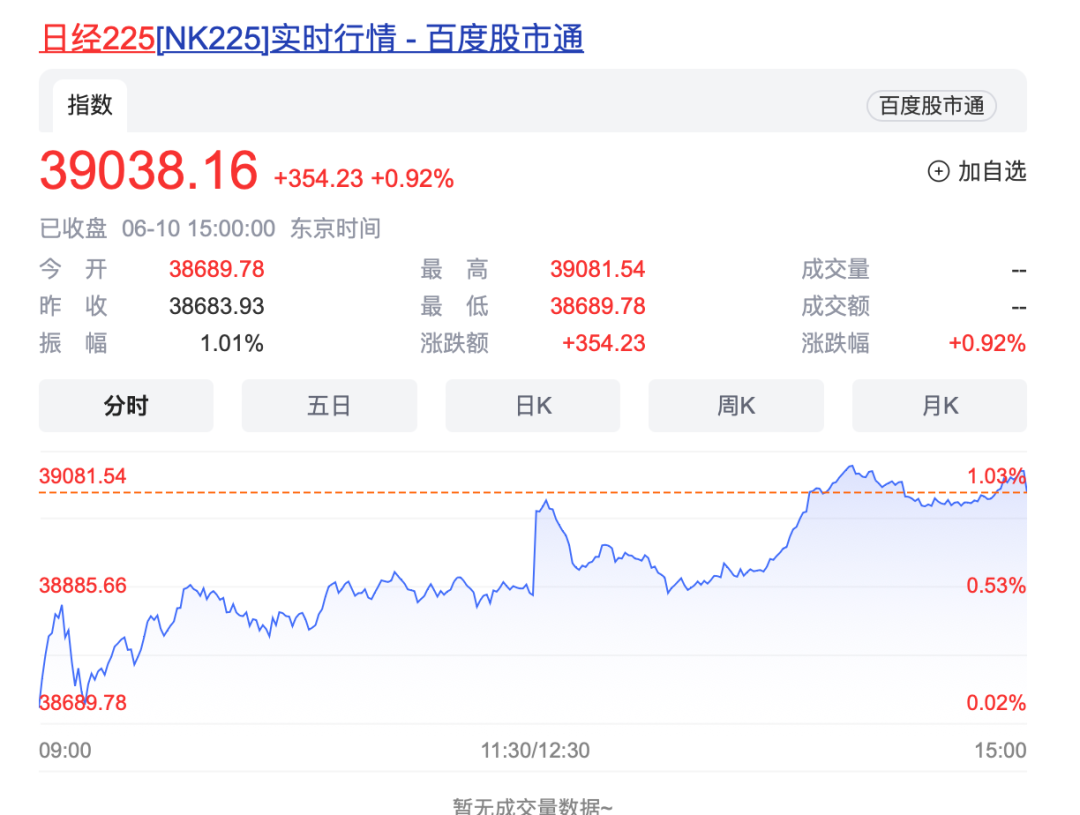Click the 最高 value 39081.54 in stats
The height and width of the screenshot is (815, 1080).
click(597, 269)
